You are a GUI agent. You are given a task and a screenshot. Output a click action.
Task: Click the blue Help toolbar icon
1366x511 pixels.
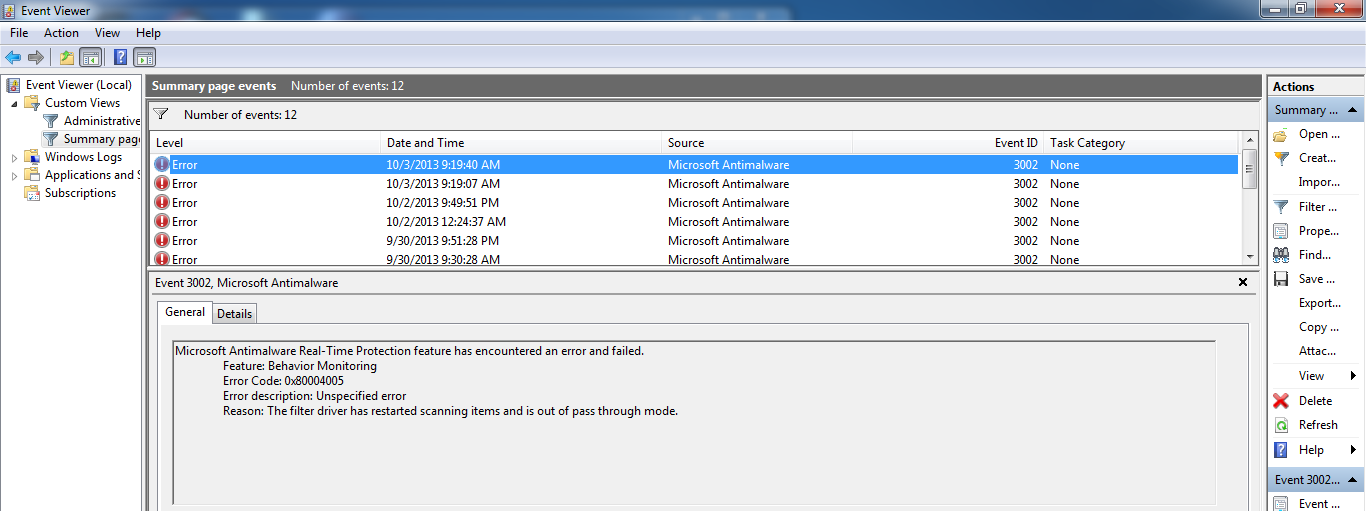tap(120, 57)
